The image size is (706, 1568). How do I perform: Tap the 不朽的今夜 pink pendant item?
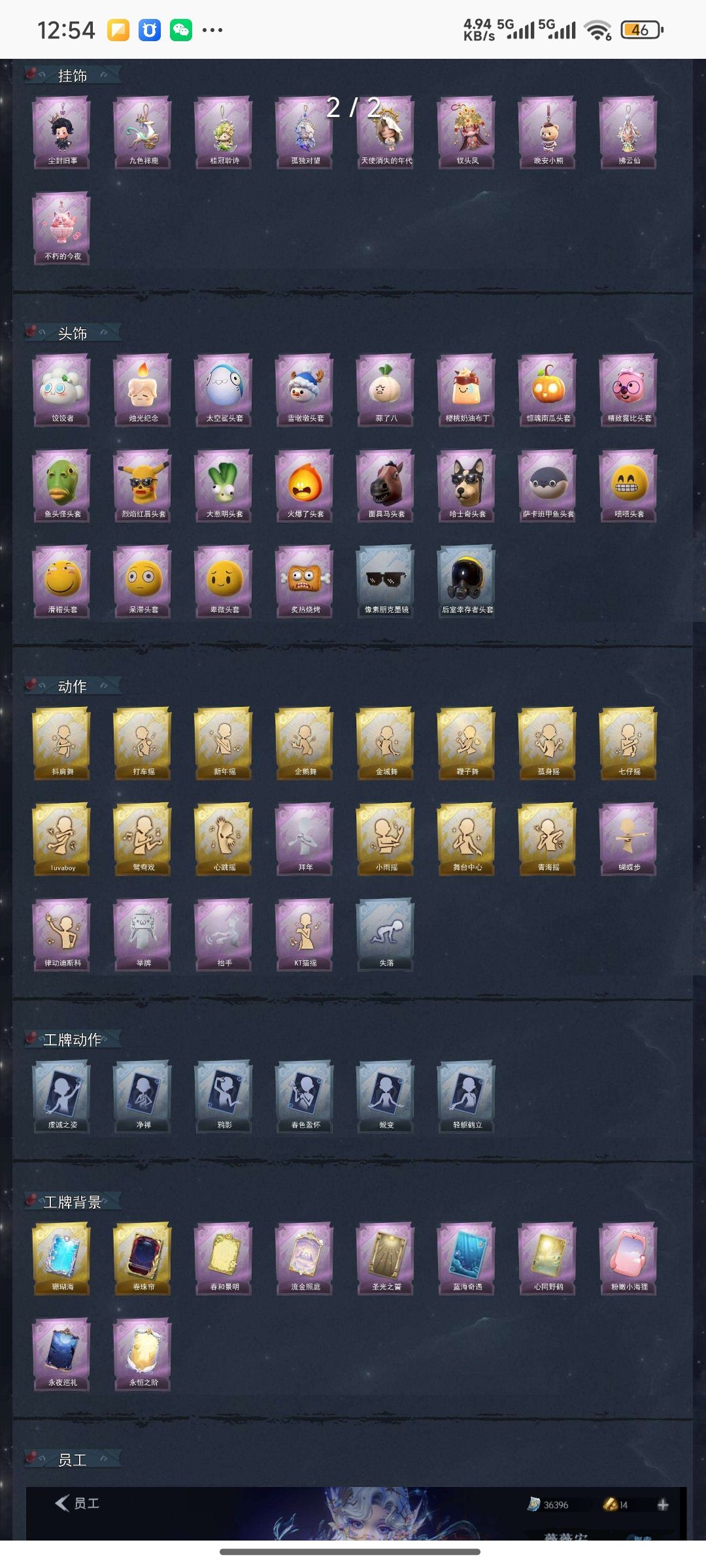(x=62, y=228)
